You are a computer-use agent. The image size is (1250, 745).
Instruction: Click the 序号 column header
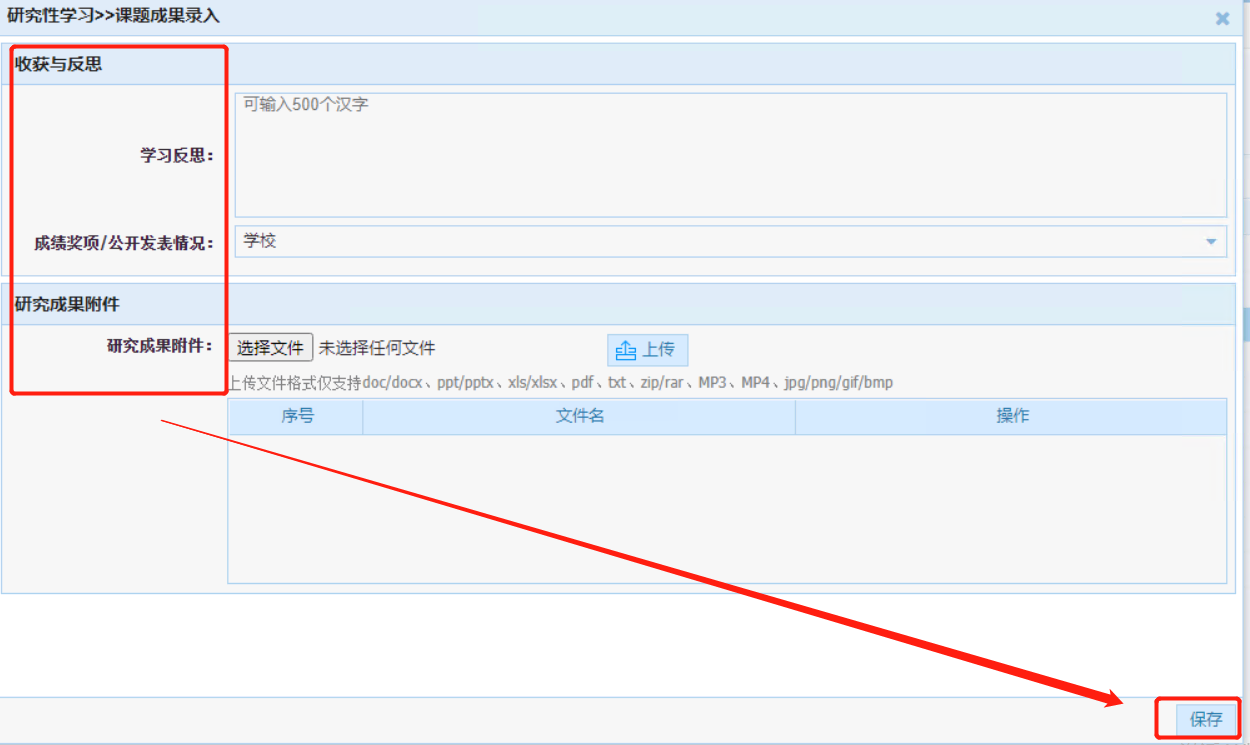[x=297, y=416]
